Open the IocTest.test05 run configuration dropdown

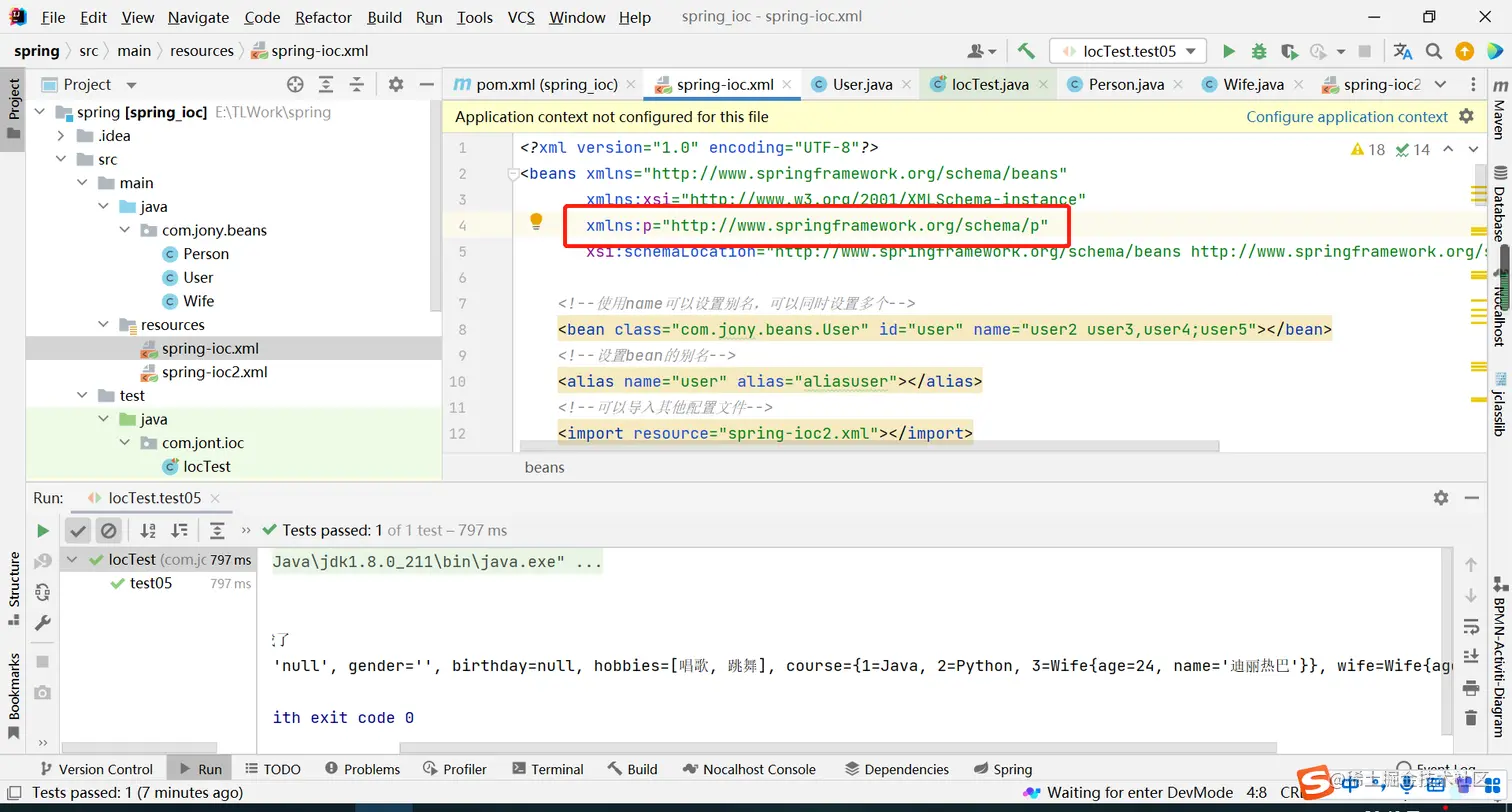[x=1128, y=51]
